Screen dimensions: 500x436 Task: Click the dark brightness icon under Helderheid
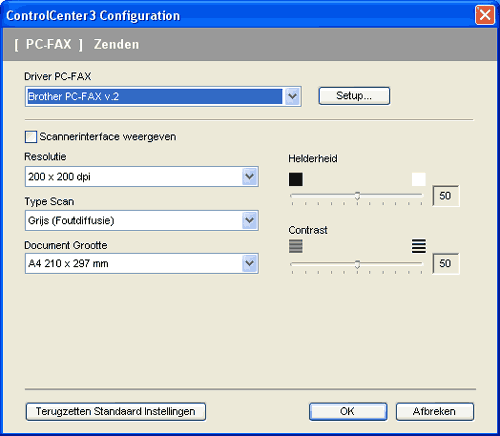pyautogui.click(x=296, y=179)
